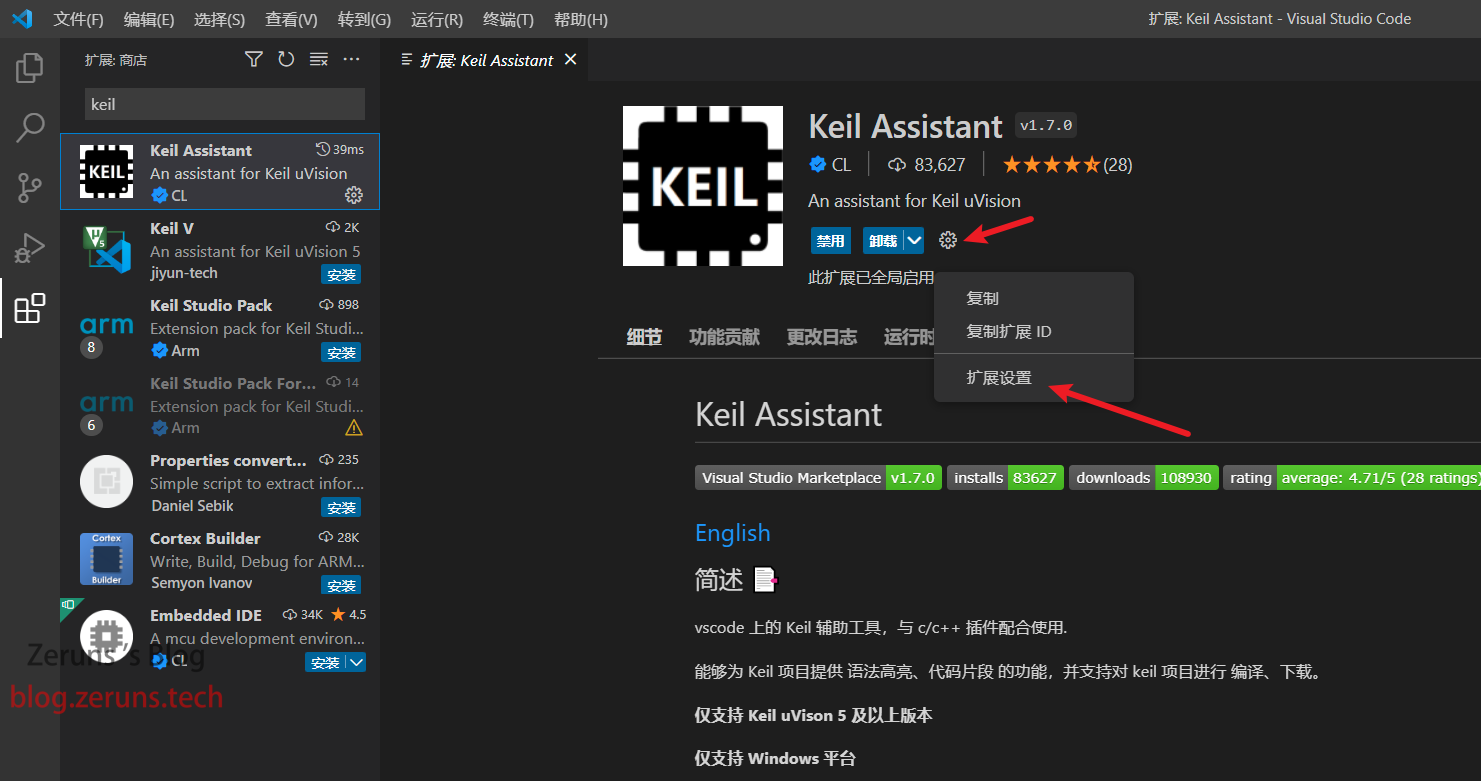Switch to the 更改日志 tab

821,337
